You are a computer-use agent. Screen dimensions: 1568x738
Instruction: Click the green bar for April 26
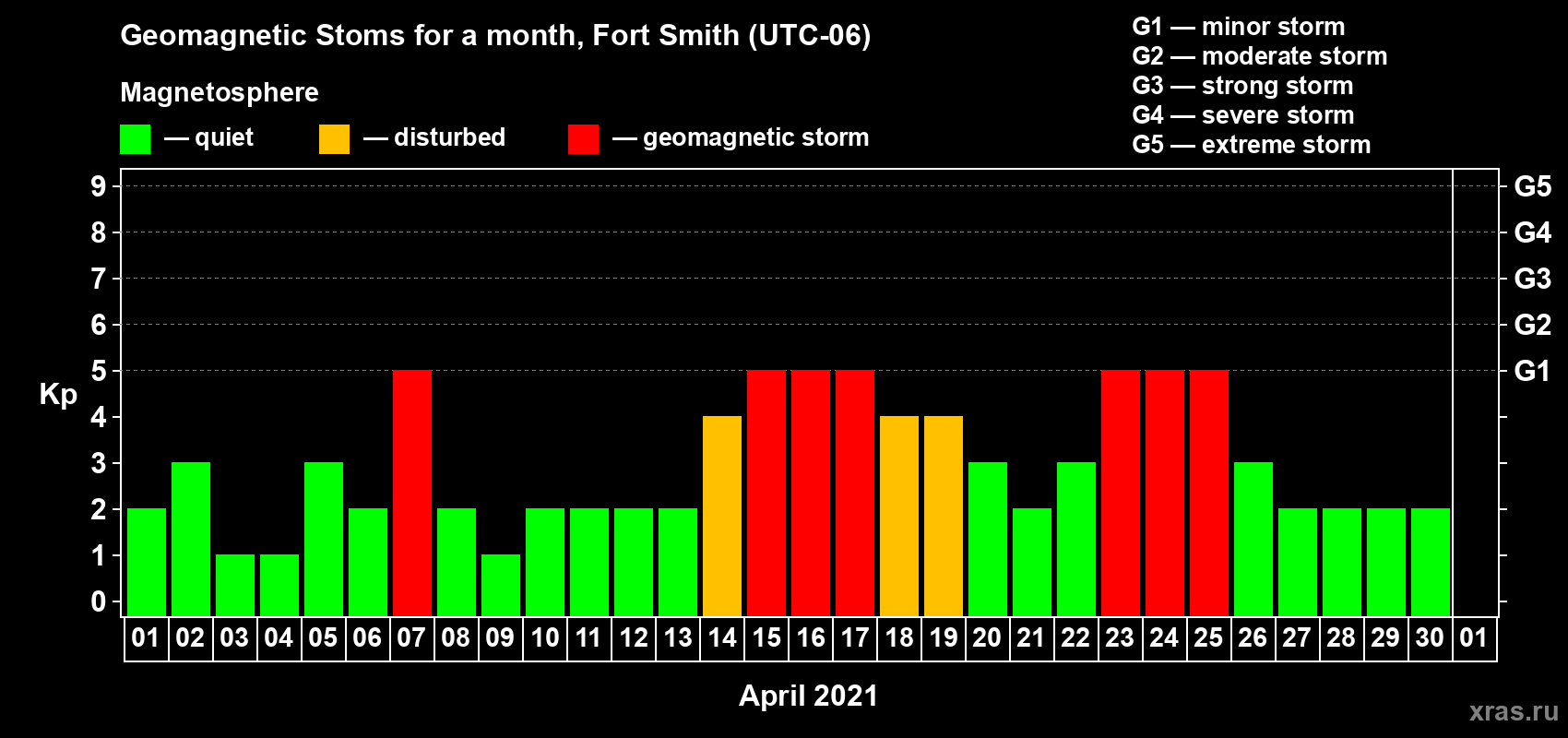click(x=1253, y=539)
